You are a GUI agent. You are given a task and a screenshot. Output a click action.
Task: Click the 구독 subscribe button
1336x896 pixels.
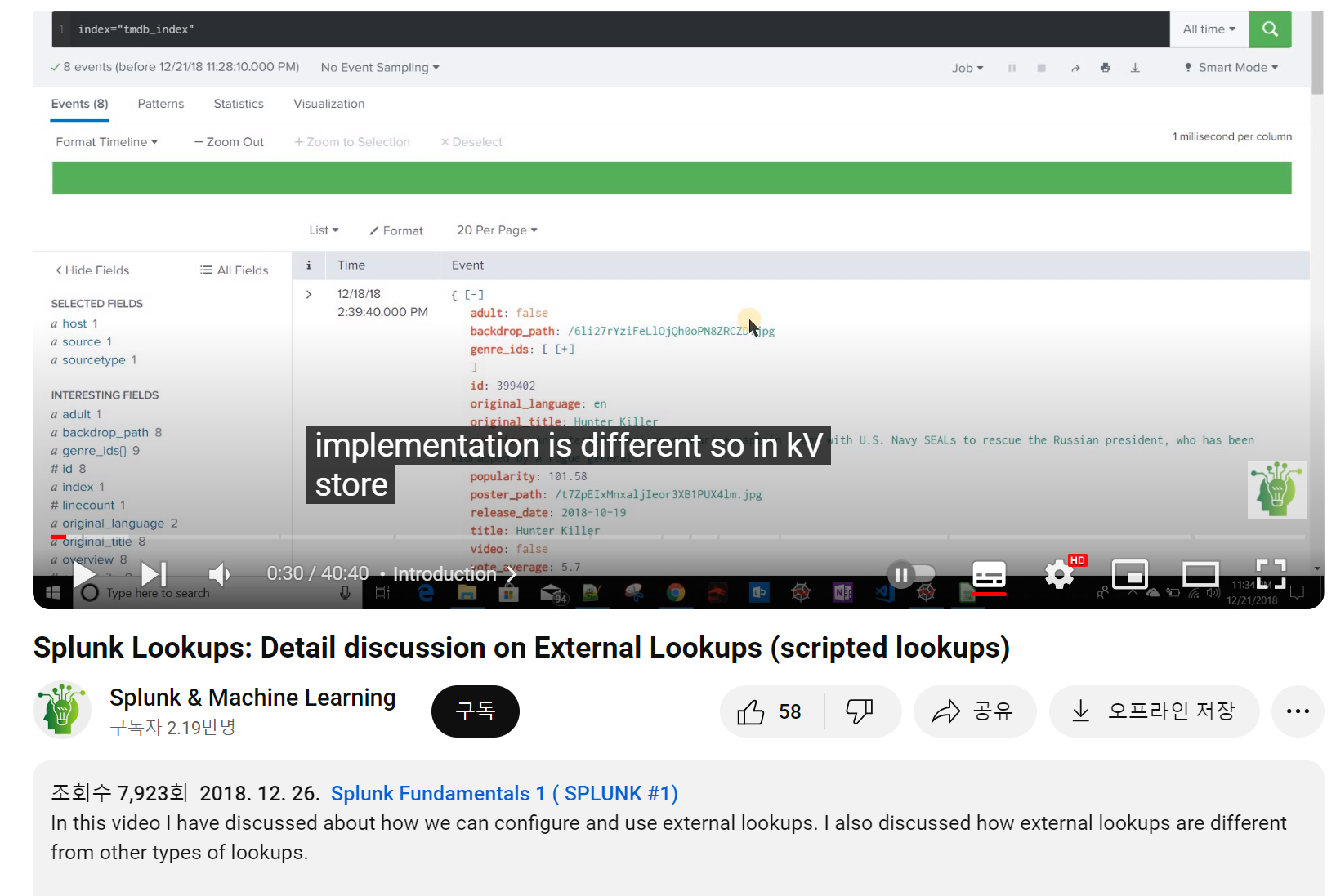pos(476,711)
